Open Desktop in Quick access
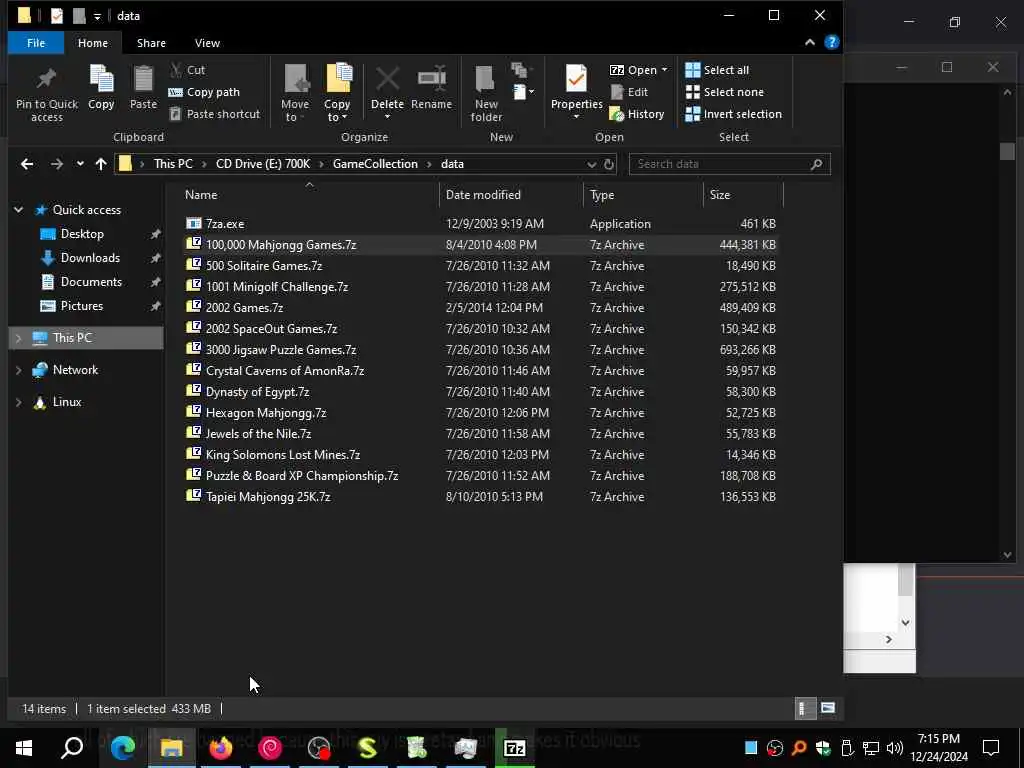The image size is (1024, 768). coord(82,234)
